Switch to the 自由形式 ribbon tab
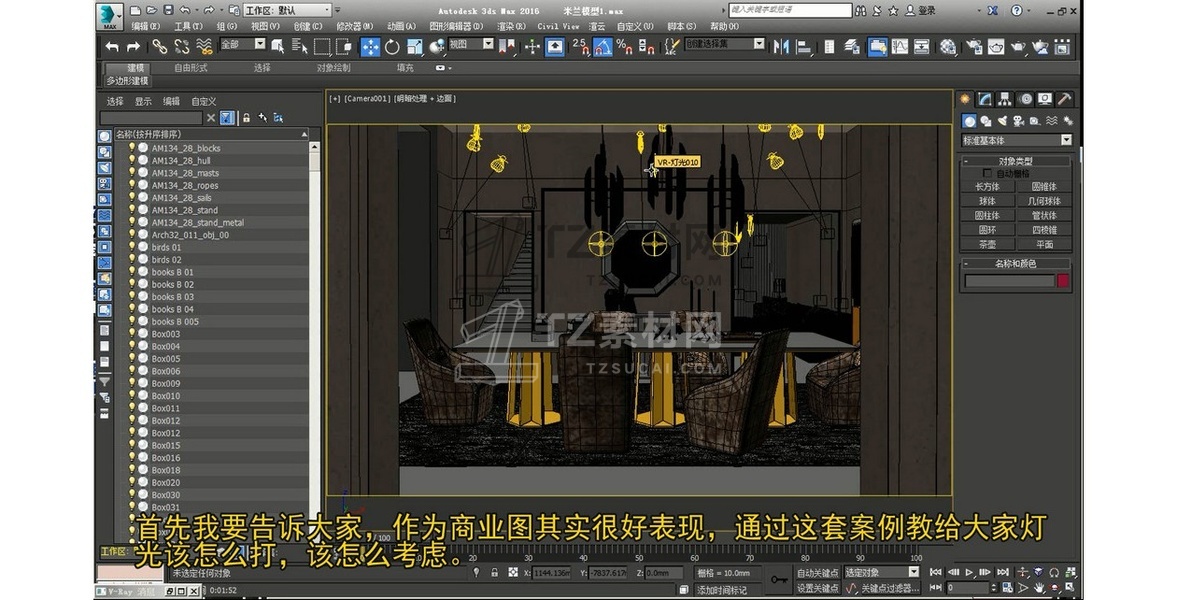The height and width of the screenshot is (600, 1177). (x=190, y=68)
